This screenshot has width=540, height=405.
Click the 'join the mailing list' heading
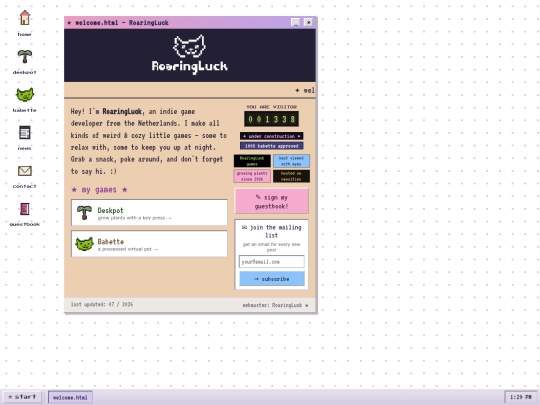point(271,231)
